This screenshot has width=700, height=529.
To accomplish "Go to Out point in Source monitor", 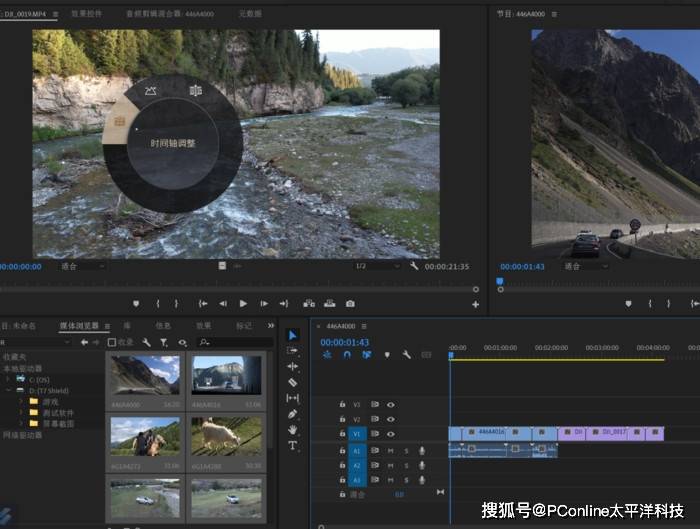I will point(284,304).
